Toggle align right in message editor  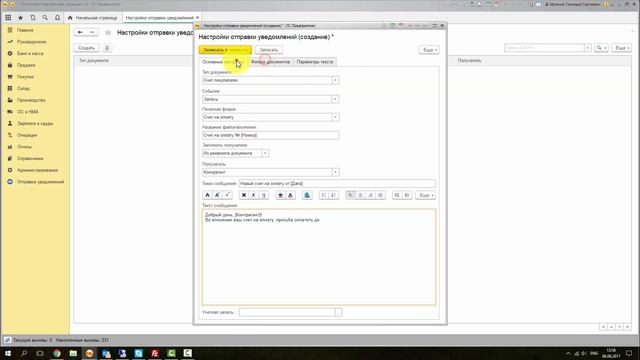click(370, 195)
